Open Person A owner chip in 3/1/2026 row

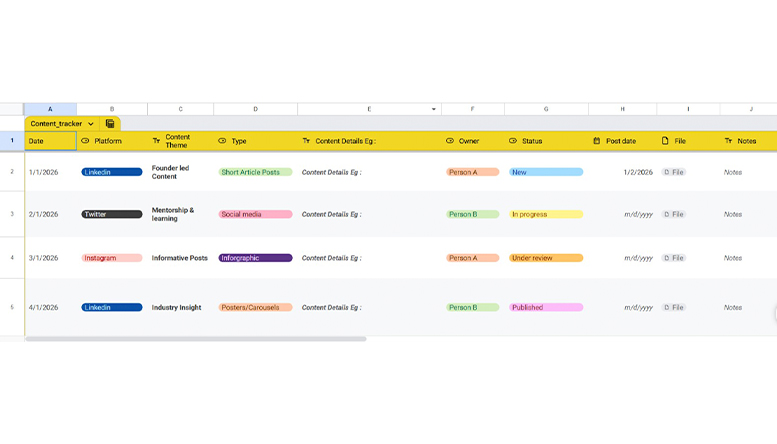473,258
